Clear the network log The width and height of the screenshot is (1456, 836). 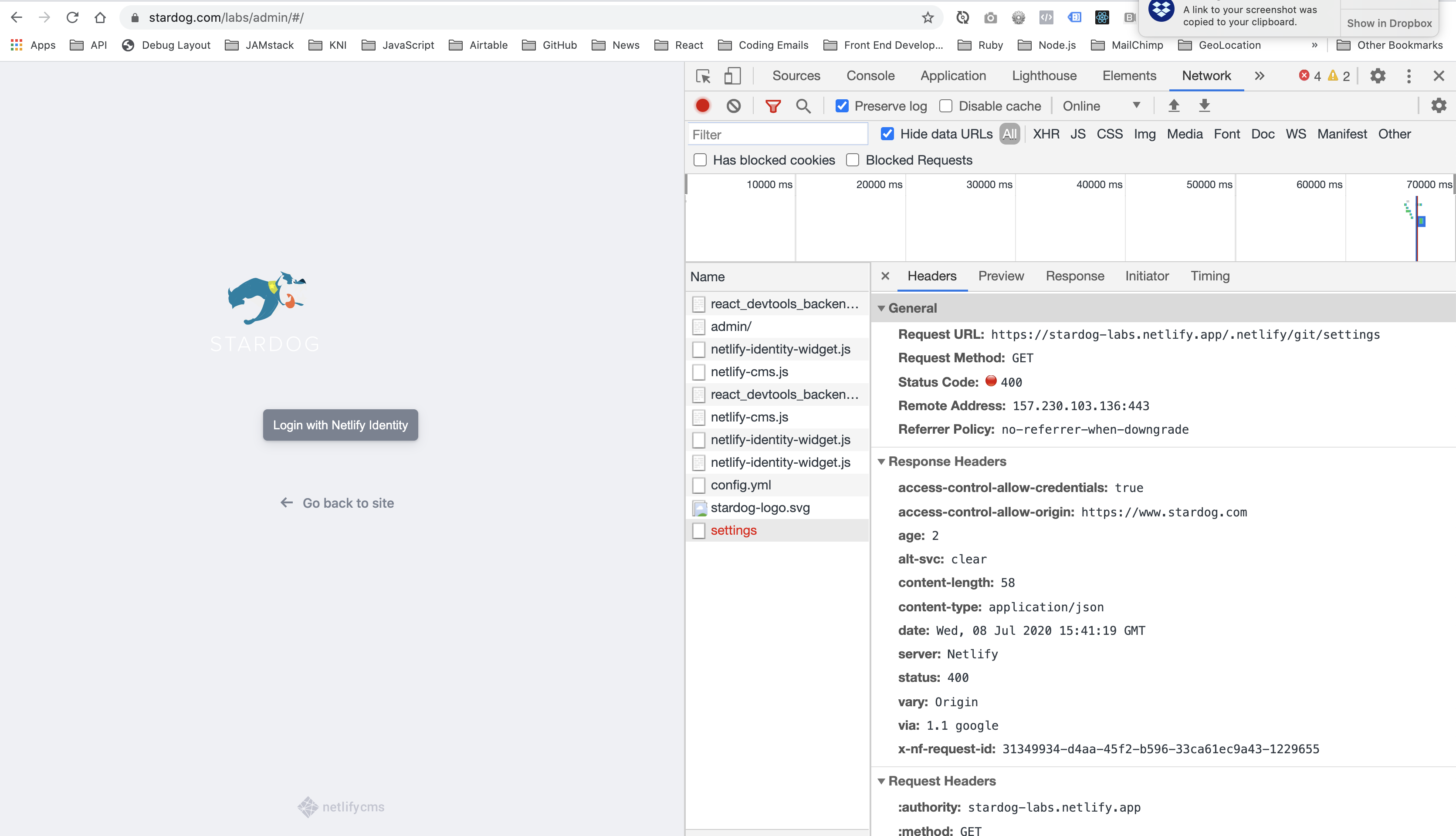pos(734,106)
